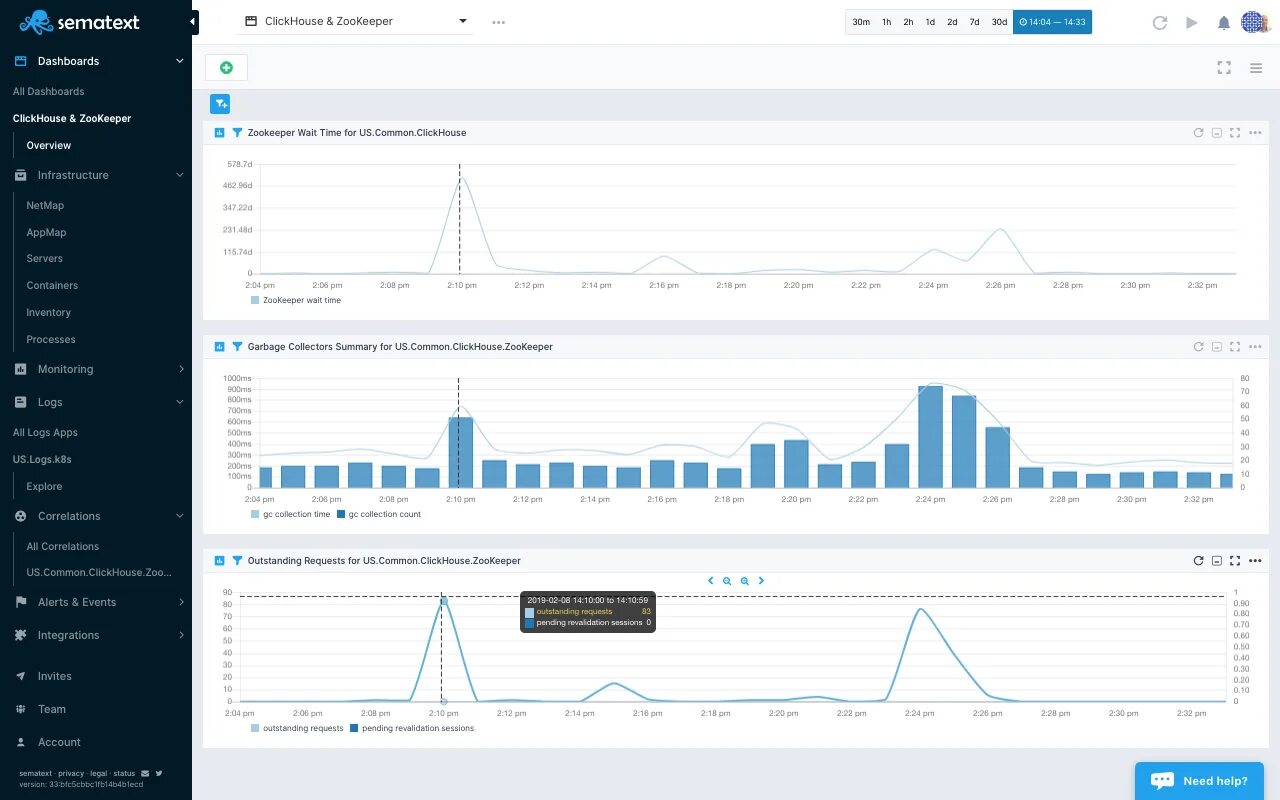
Task: Collapse the Logs sidebar section
Action: 180,402
